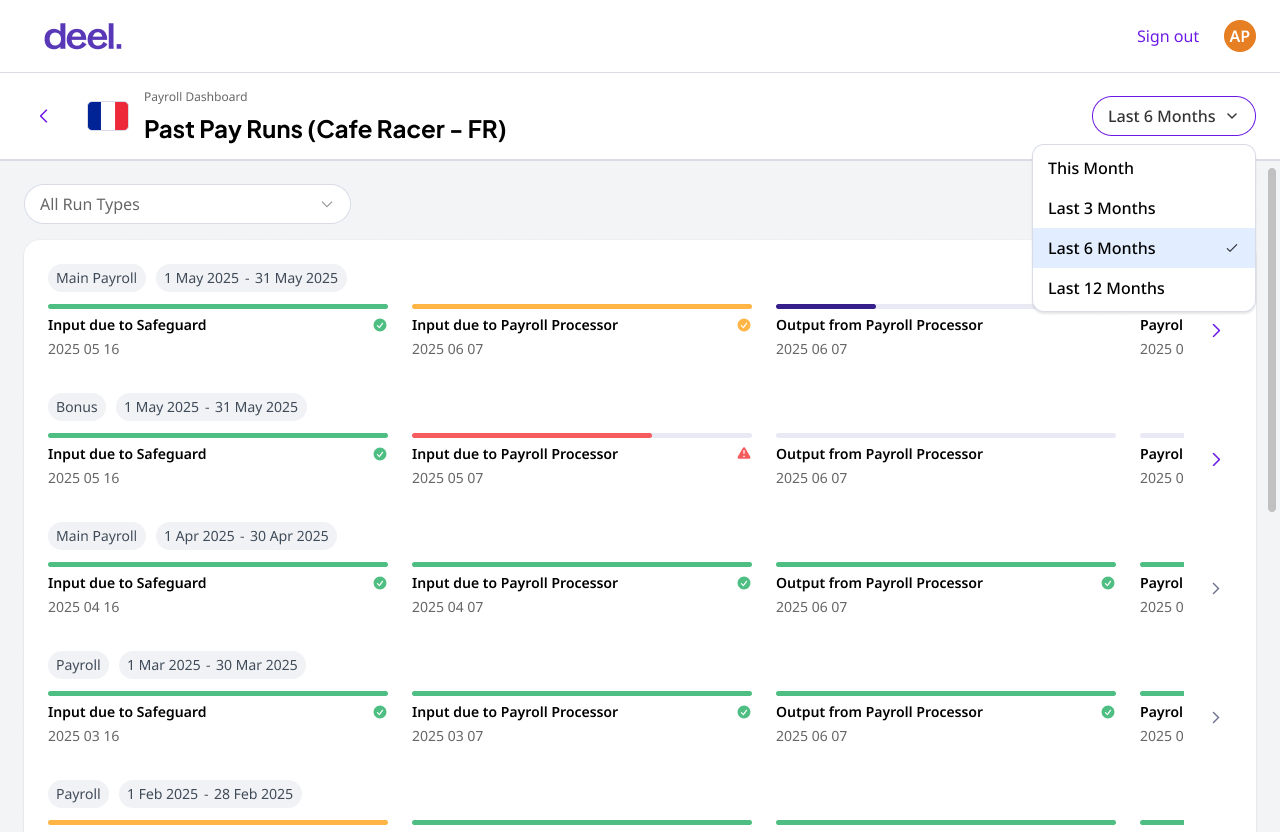Click the Sign out link
This screenshot has width=1280, height=832.
click(1167, 36)
